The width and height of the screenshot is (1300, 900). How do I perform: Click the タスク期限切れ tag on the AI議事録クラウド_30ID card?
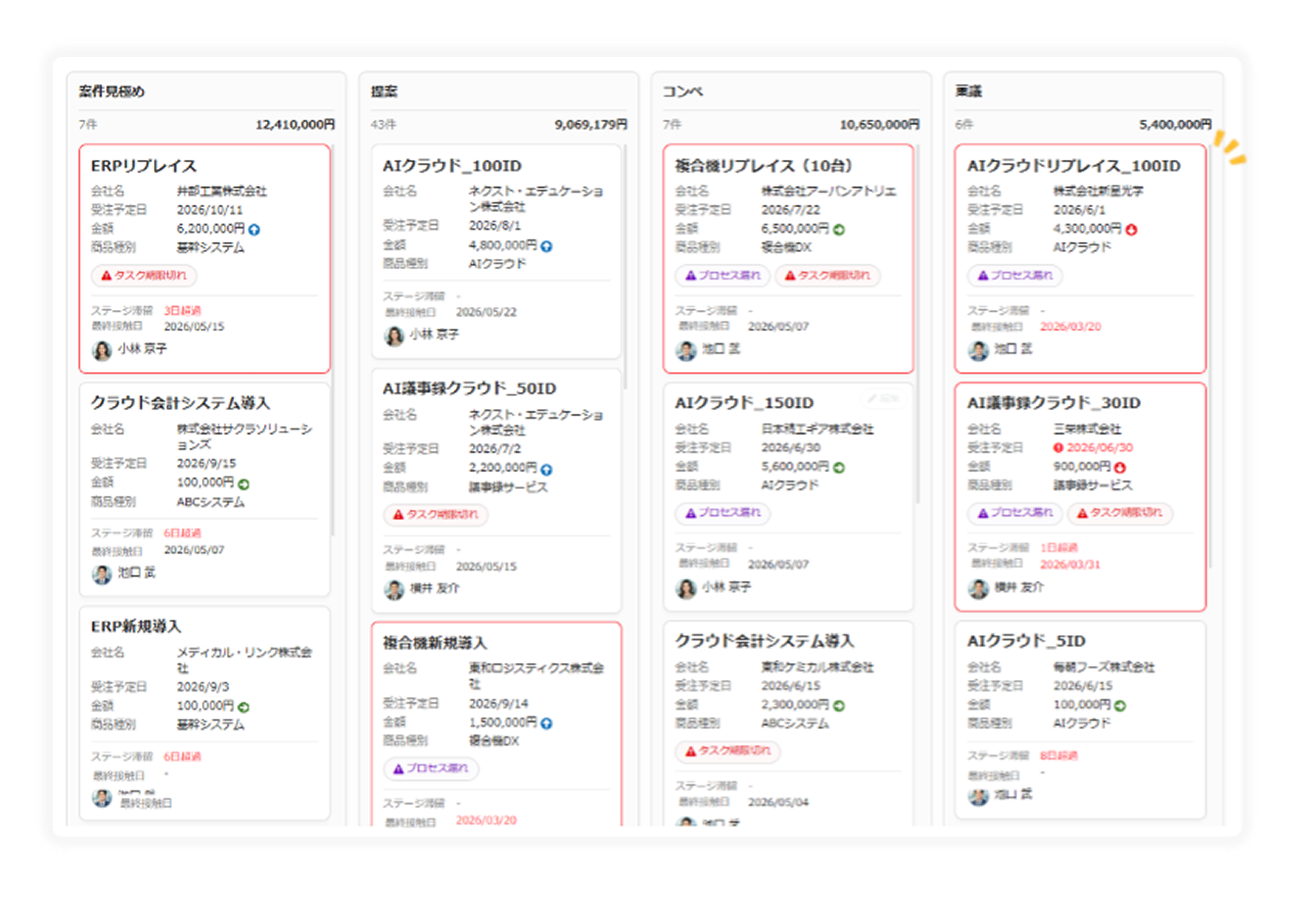tap(1120, 513)
